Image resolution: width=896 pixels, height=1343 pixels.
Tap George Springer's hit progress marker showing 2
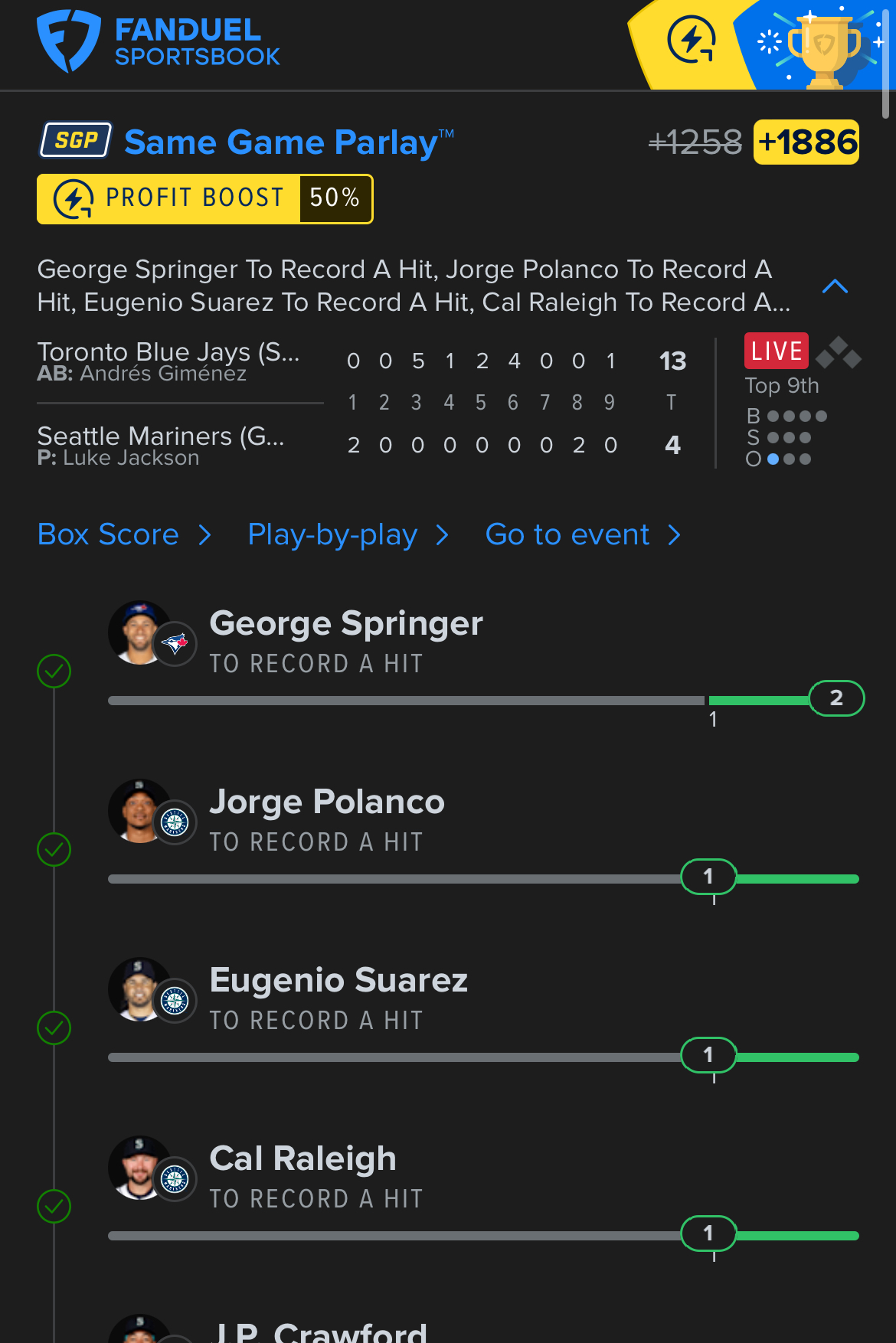(836, 698)
